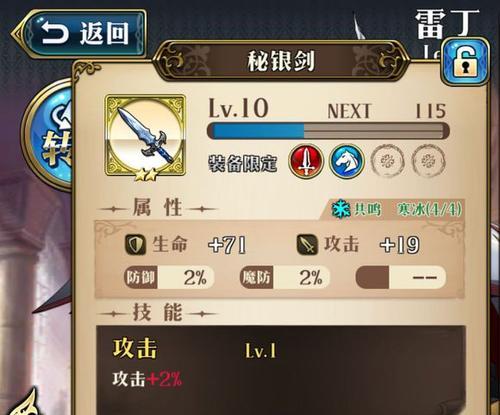Tap the empty third stat slot
This screenshot has height=415, width=500.
(401, 277)
